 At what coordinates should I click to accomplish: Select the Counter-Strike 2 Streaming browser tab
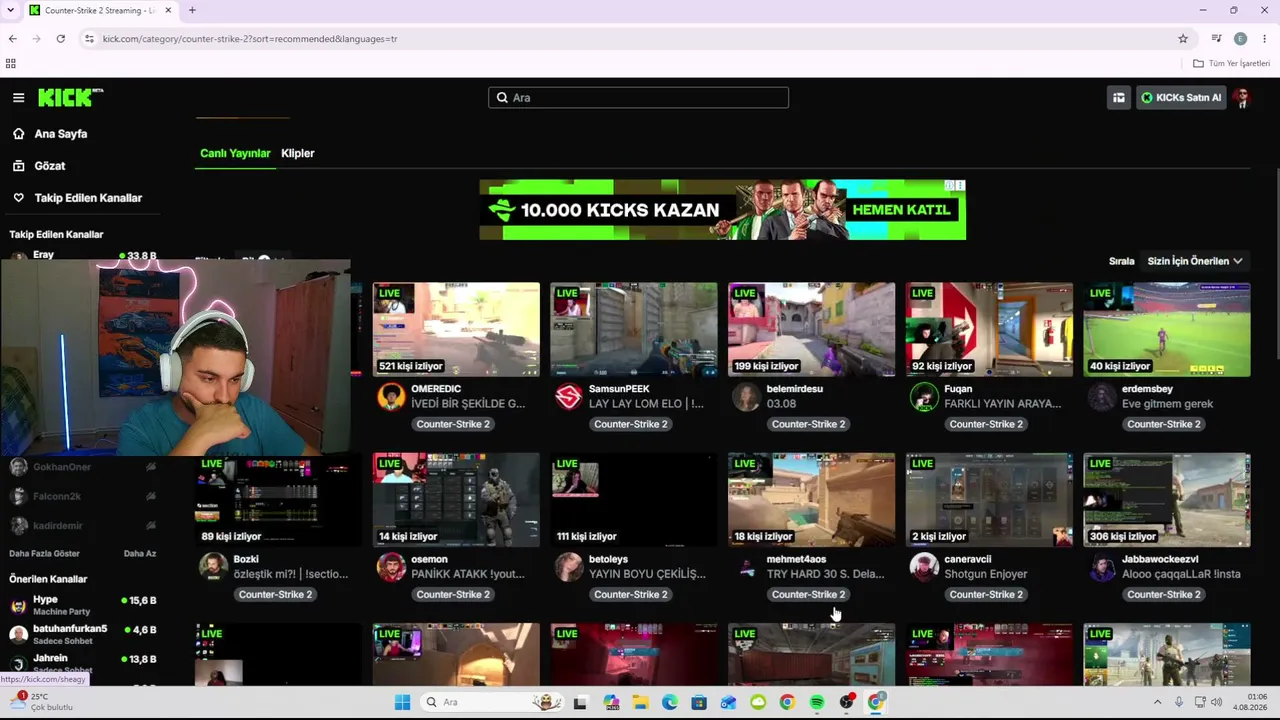point(100,10)
